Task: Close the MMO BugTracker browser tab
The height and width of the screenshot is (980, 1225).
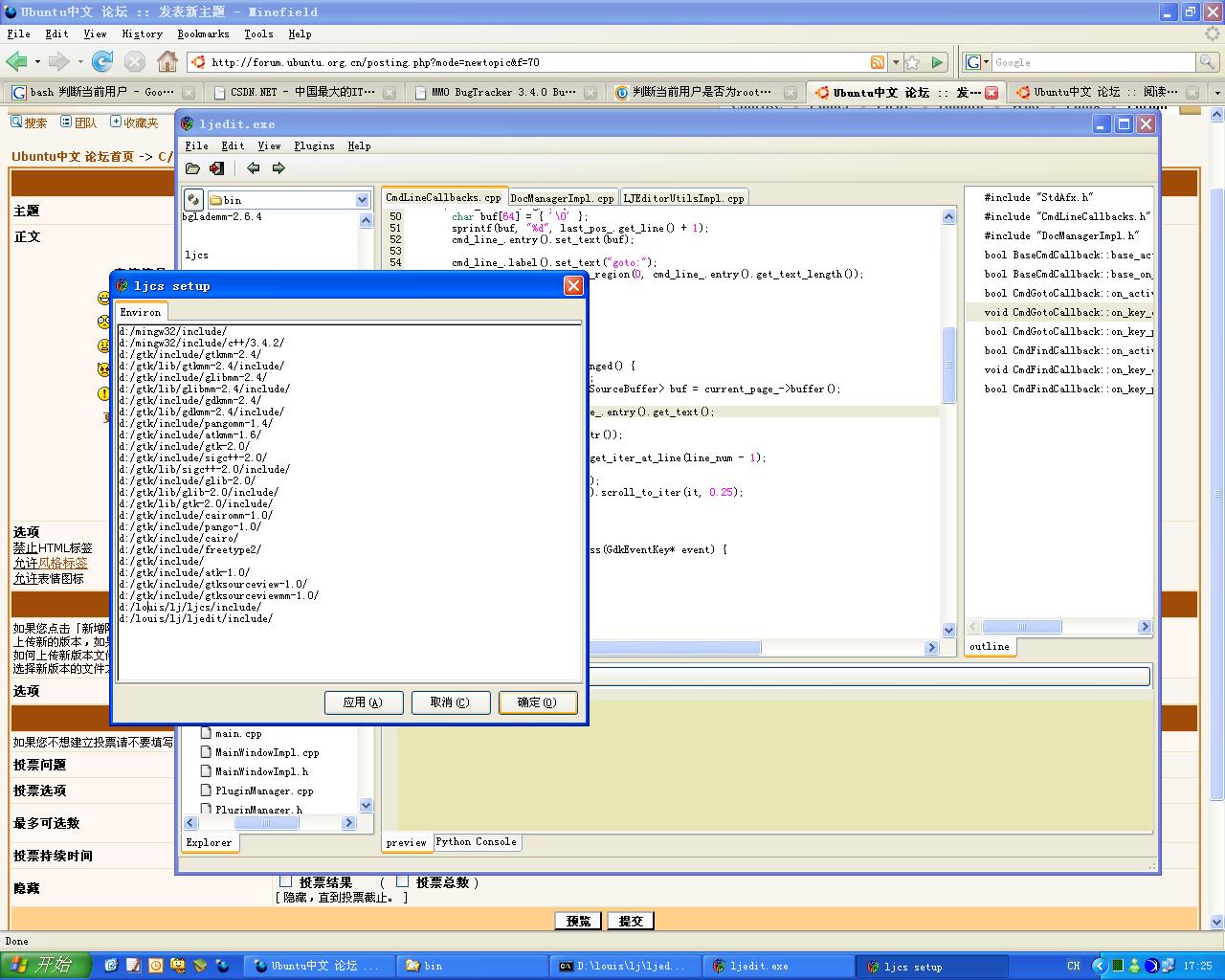Action: 590,93
